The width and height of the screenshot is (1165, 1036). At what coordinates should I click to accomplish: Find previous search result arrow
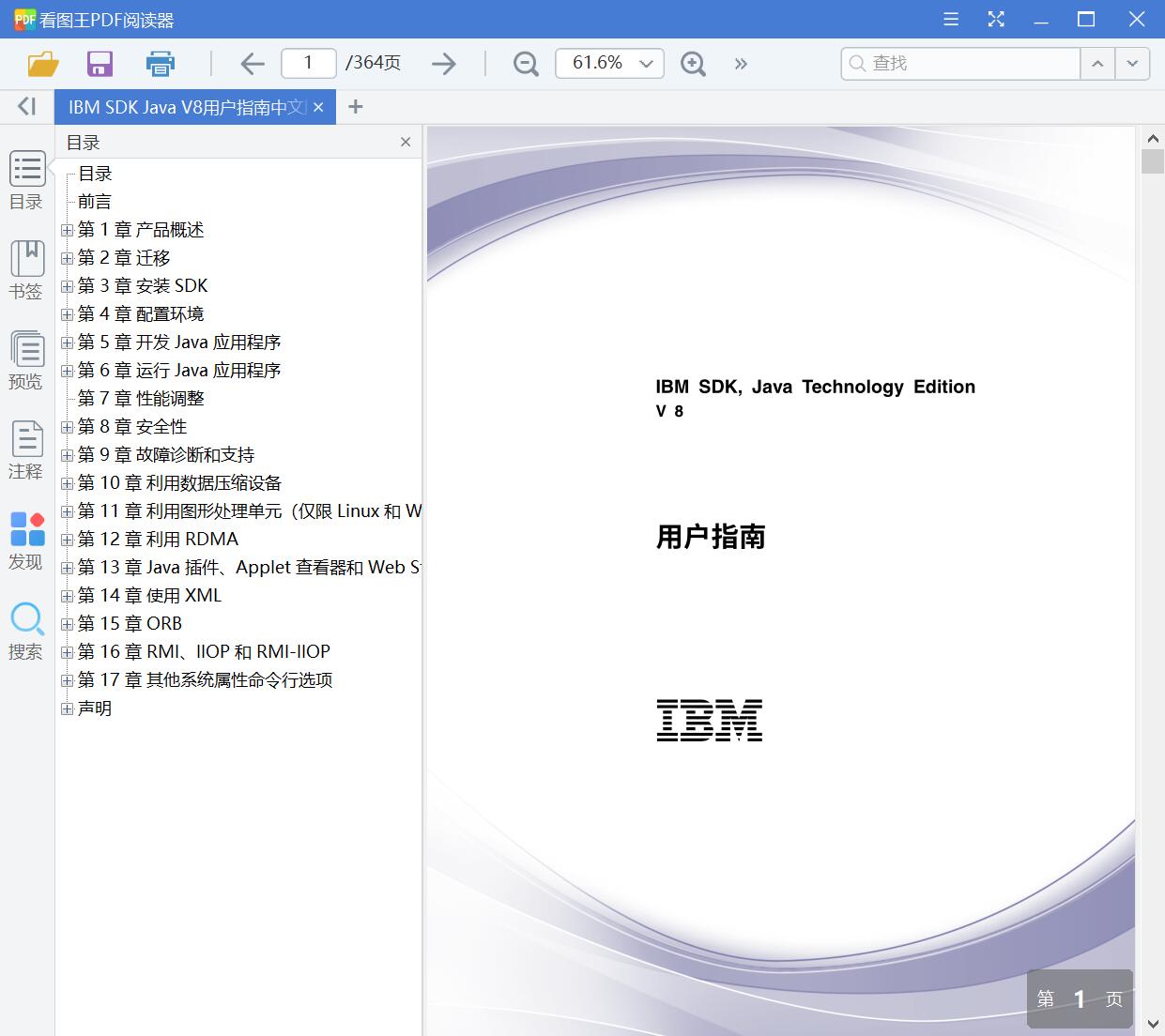(1097, 64)
